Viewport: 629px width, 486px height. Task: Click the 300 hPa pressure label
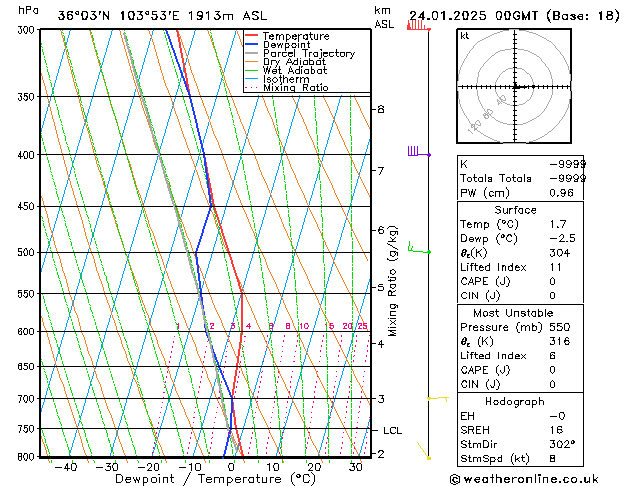[28, 30]
